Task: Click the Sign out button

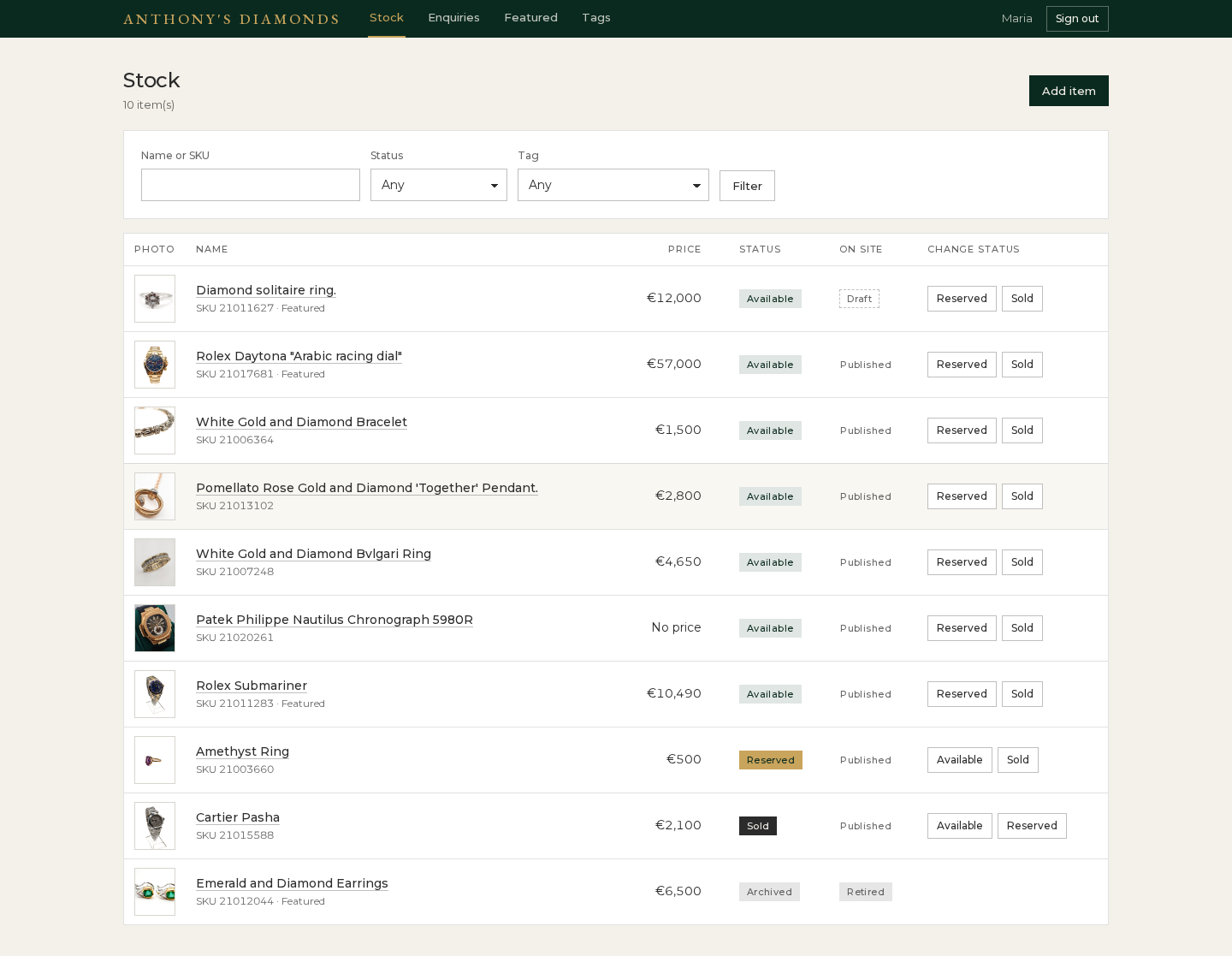Action: [x=1077, y=19]
